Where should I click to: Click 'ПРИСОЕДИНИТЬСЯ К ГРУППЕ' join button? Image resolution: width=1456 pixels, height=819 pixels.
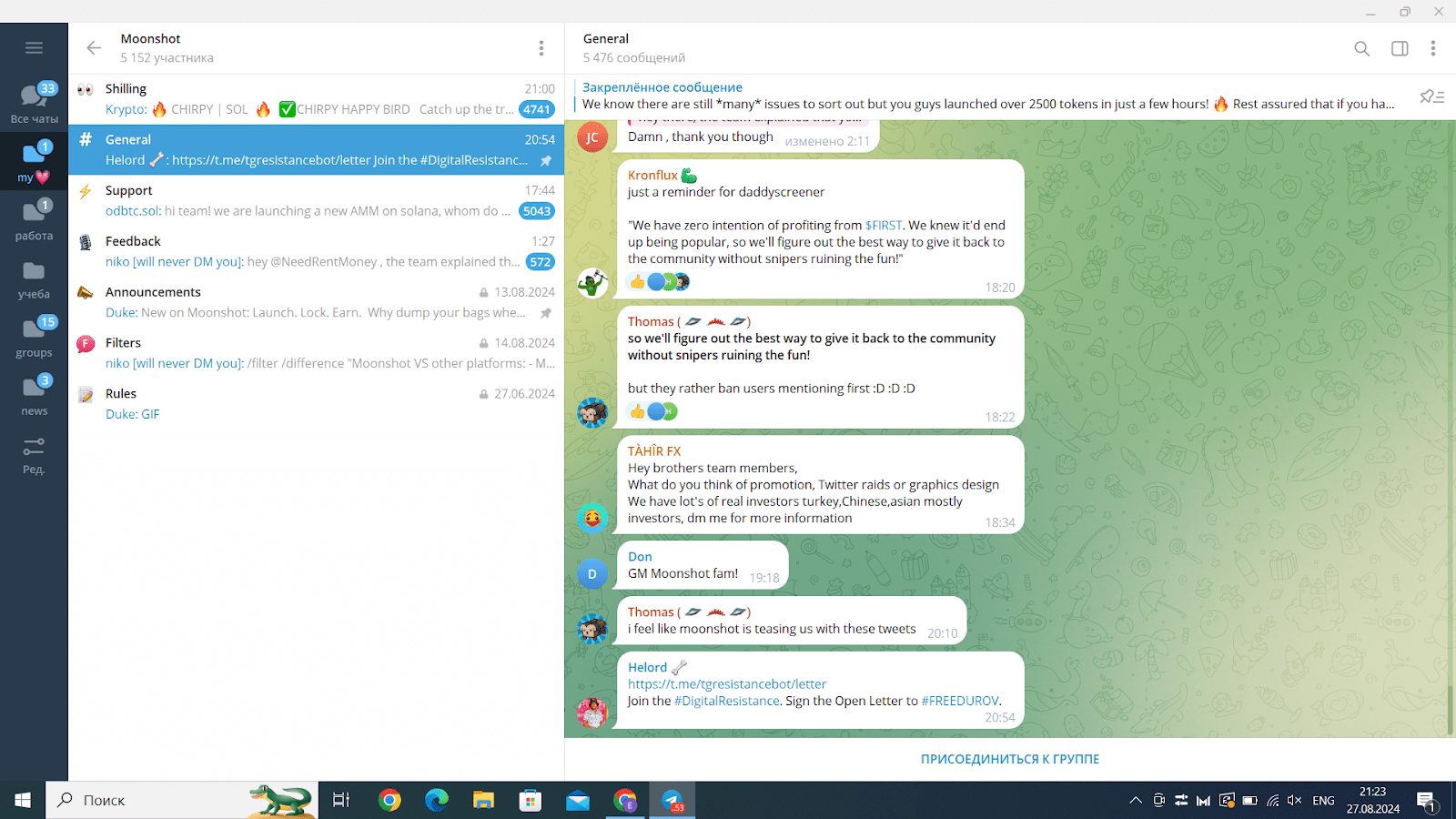1010,759
